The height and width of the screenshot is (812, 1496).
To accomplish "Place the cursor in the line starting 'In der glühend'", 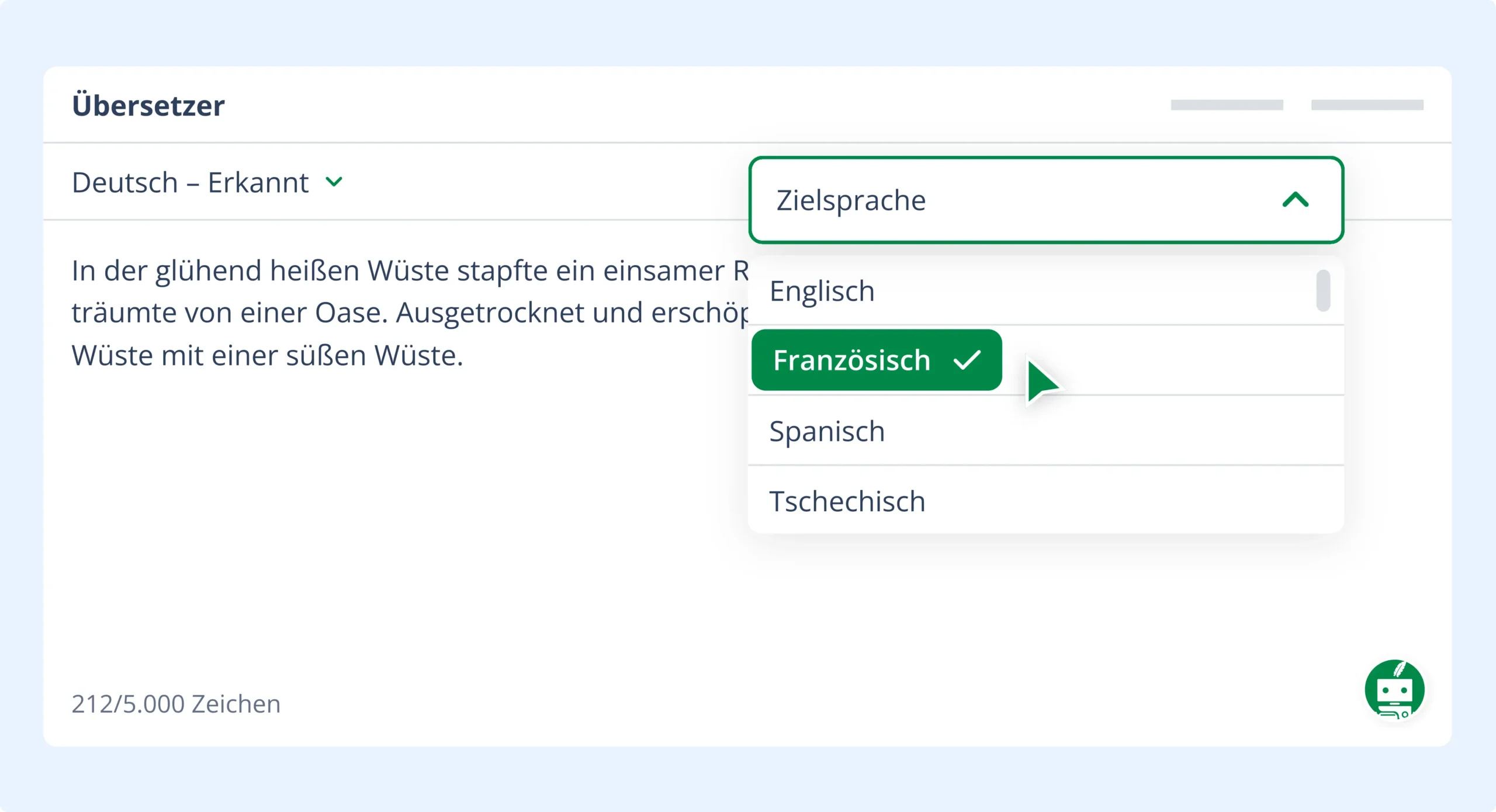I will tap(409, 271).
